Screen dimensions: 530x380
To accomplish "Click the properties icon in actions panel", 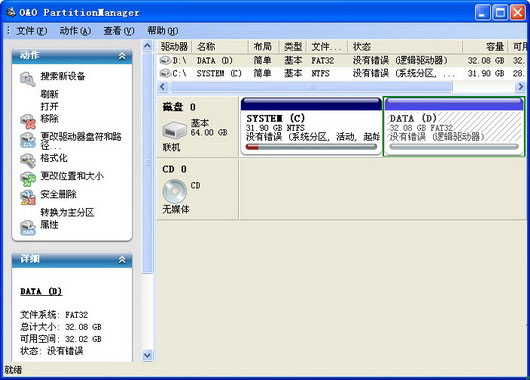I will (x=27, y=228).
